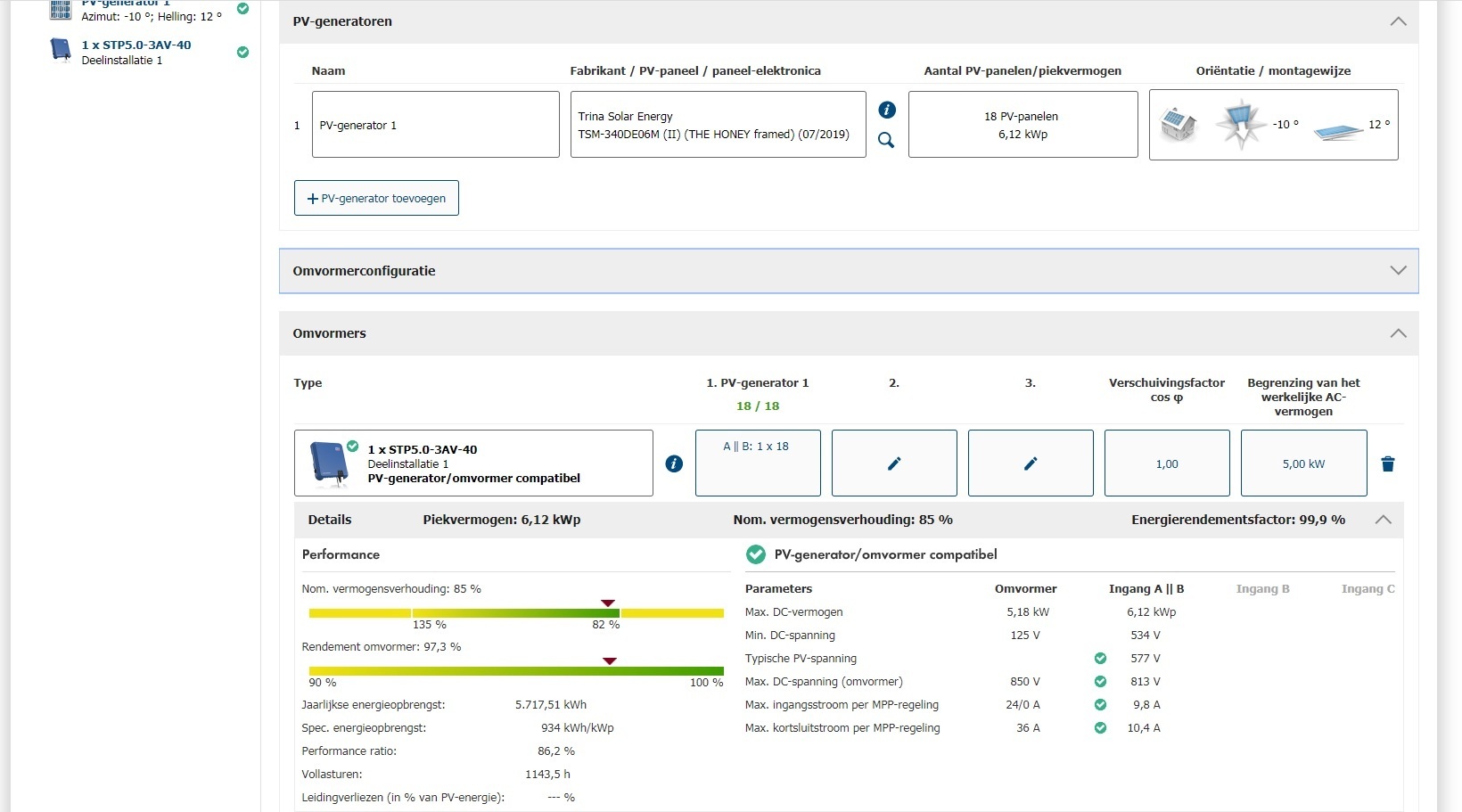
Task: Delete inverter with trash icon
Action: point(1387,463)
